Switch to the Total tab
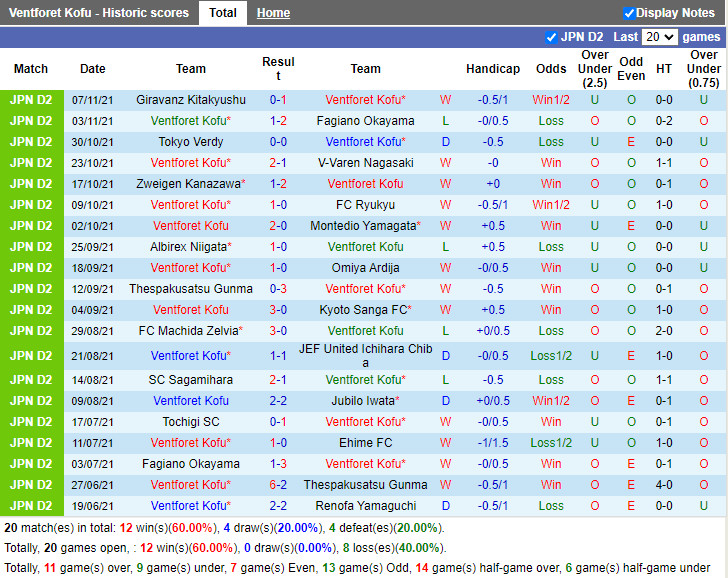 [223, 13]
